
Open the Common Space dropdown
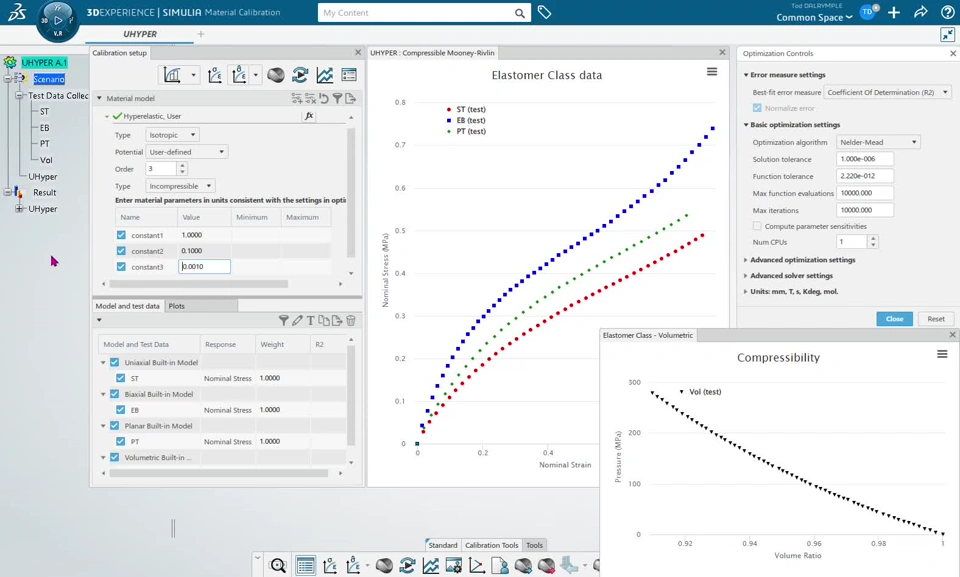pyautogui.click(x=814, y=17)
